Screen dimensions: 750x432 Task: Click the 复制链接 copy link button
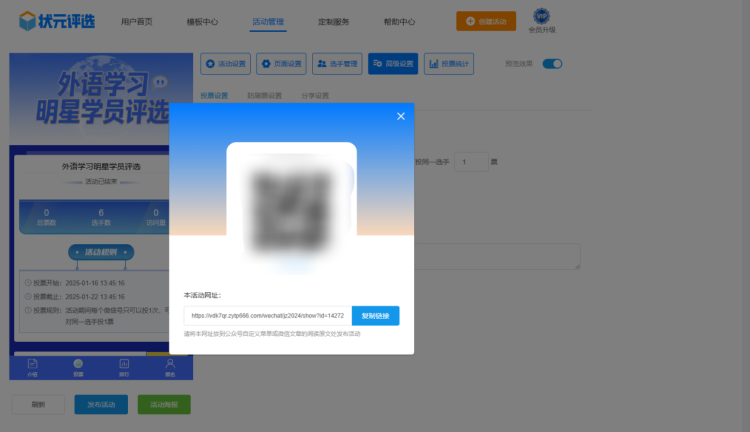click(x=375, y=315)
